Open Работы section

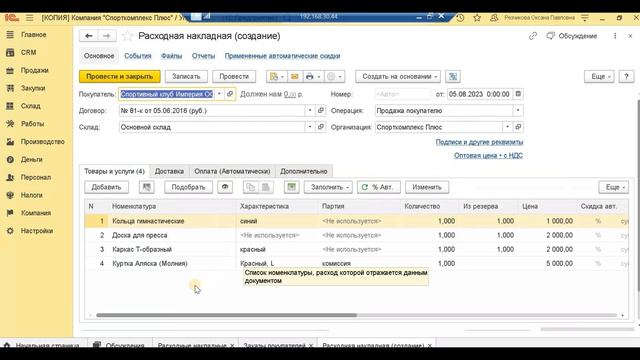coord(32,124)
